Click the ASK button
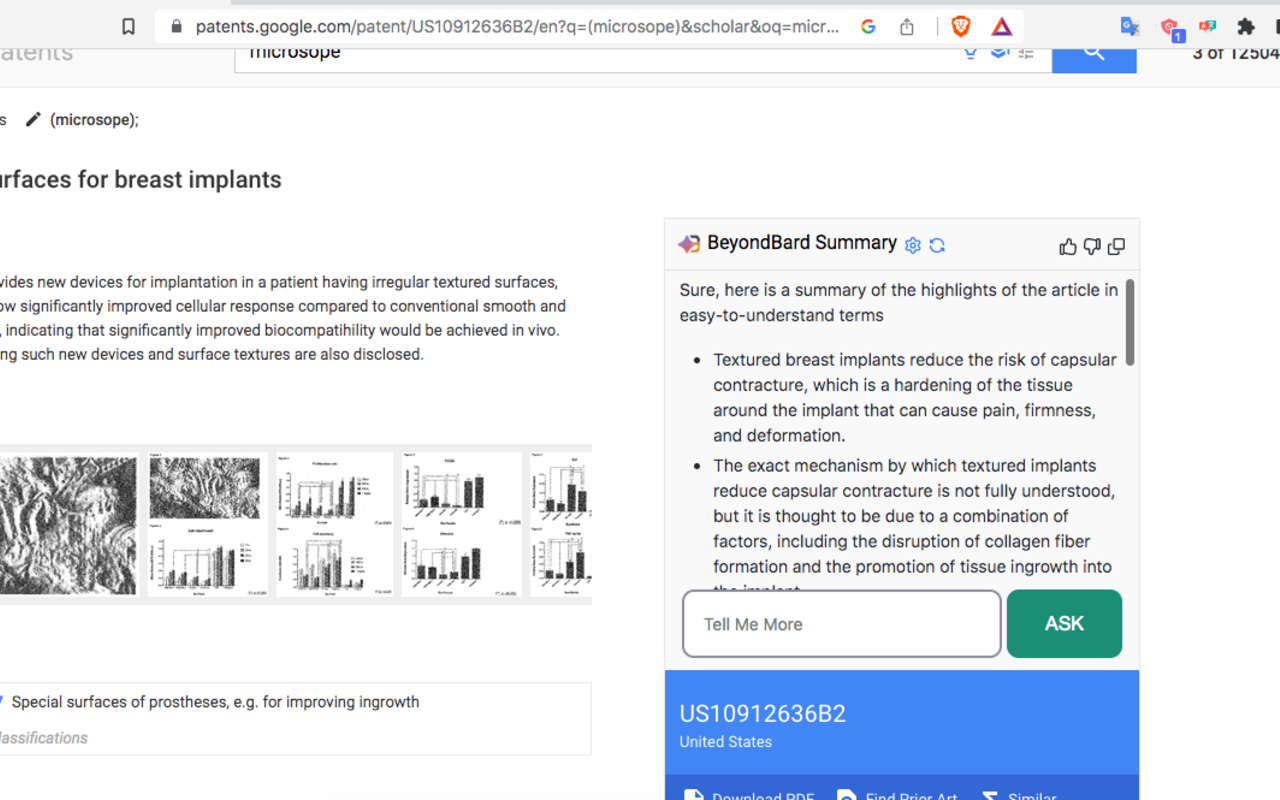The image size is (1280, 800). 1064,623
